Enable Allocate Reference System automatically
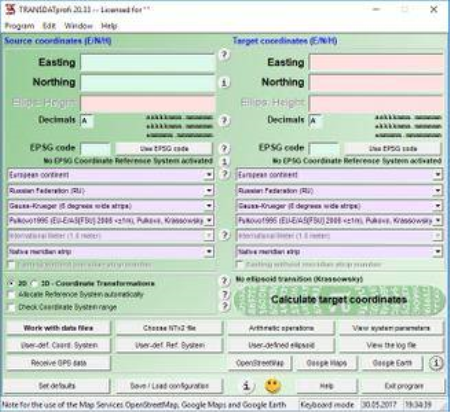Viewport: 450px width, 412px height. [x=12, y=295]
